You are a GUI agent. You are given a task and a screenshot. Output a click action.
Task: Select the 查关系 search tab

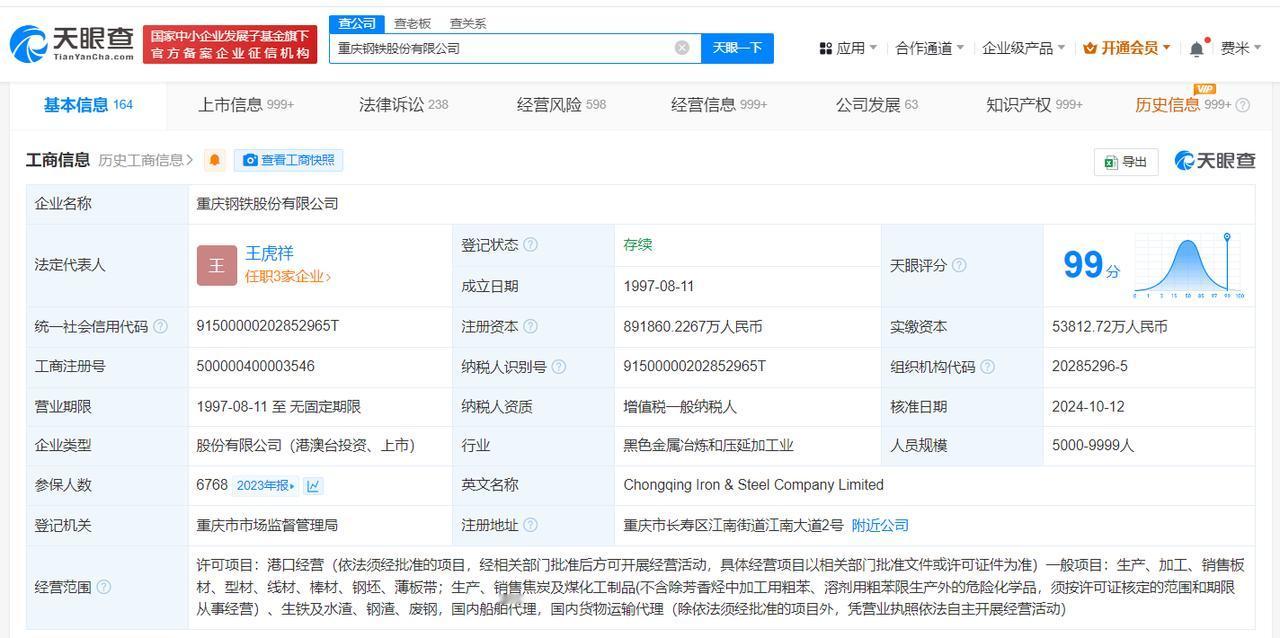click(468, 23)
